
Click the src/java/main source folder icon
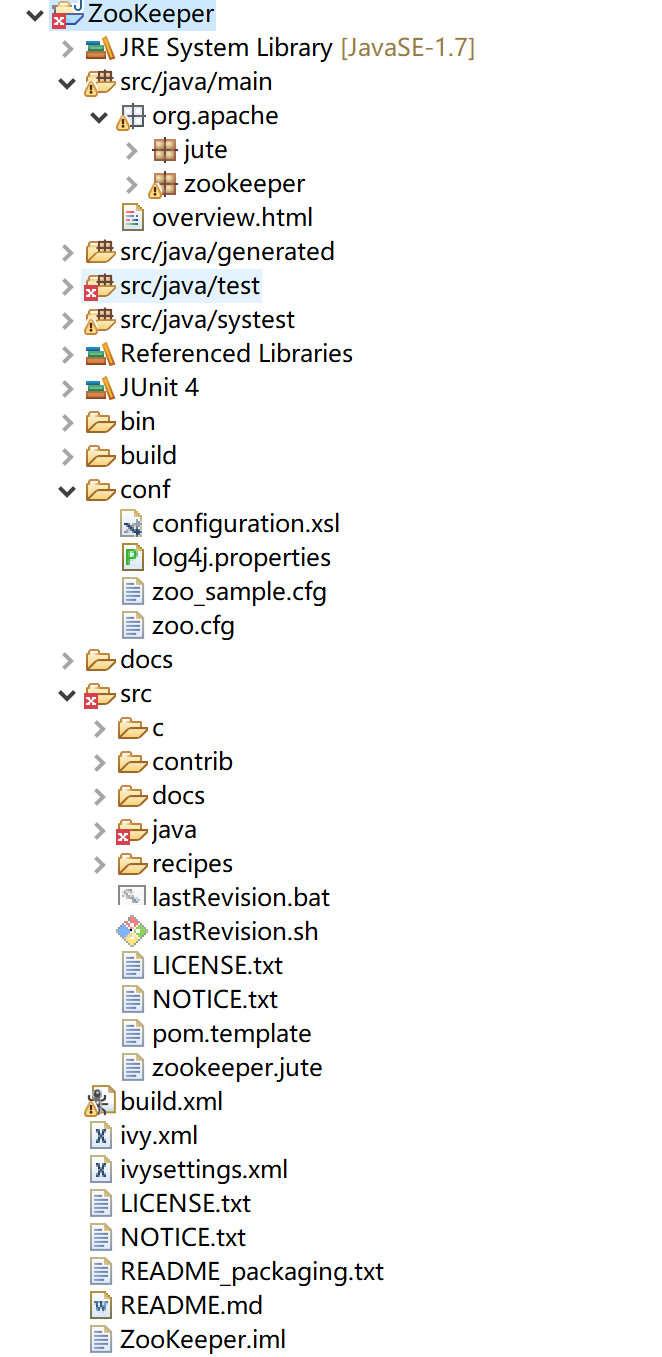[x=99, y=82]
